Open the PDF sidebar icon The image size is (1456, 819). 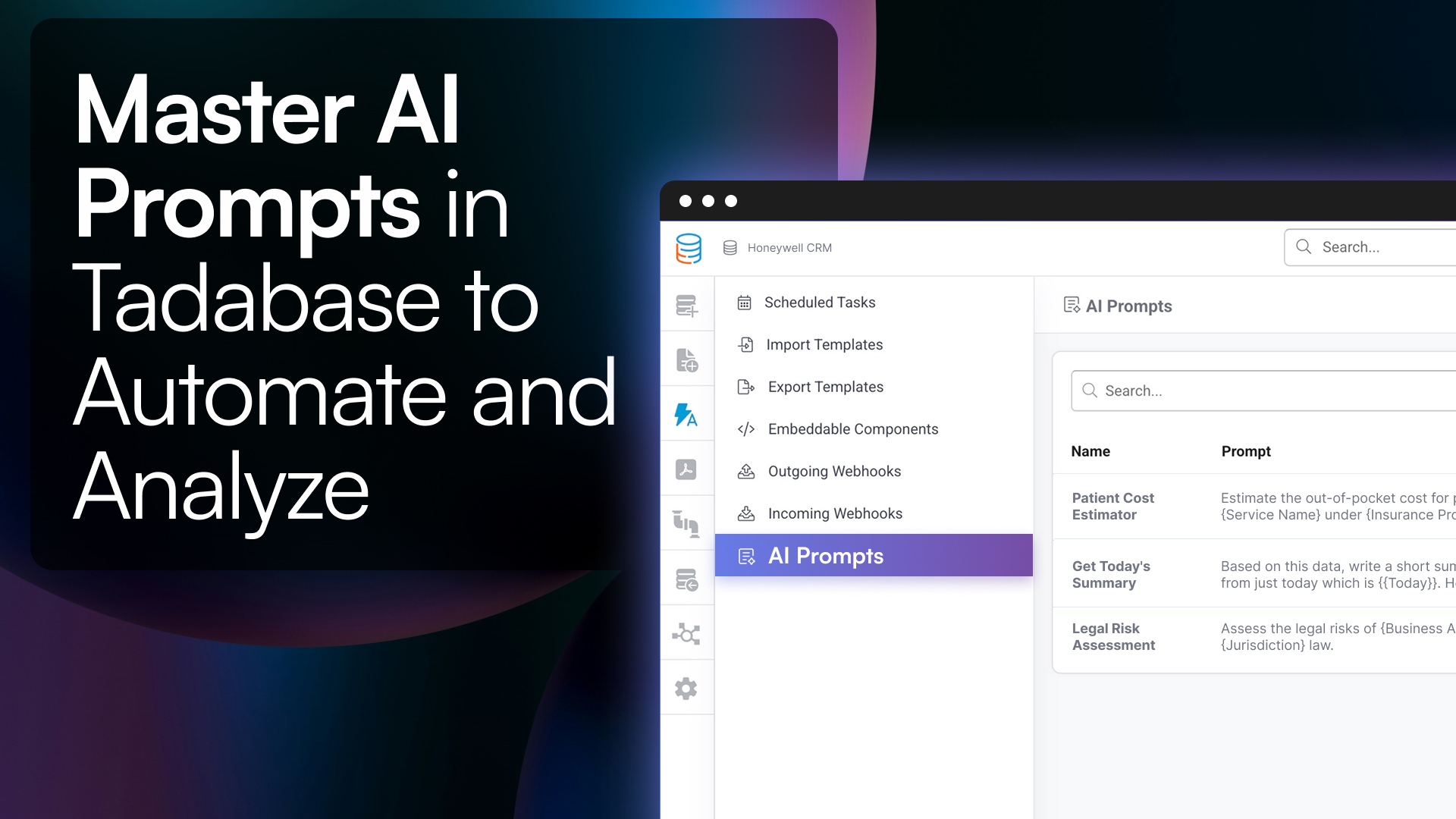(686, 469)
